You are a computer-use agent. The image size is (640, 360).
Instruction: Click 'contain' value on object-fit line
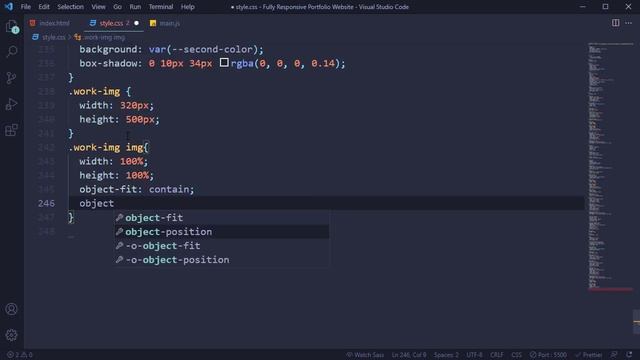(x=169, y=189)
